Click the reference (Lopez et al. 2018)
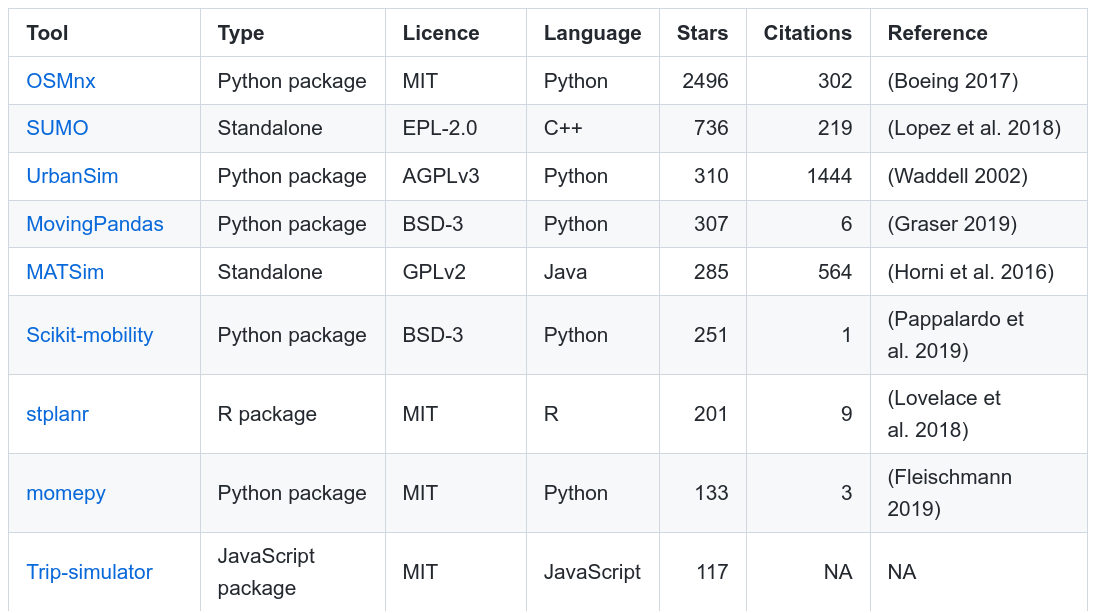 pyautogui.click(x=974, y=128)
